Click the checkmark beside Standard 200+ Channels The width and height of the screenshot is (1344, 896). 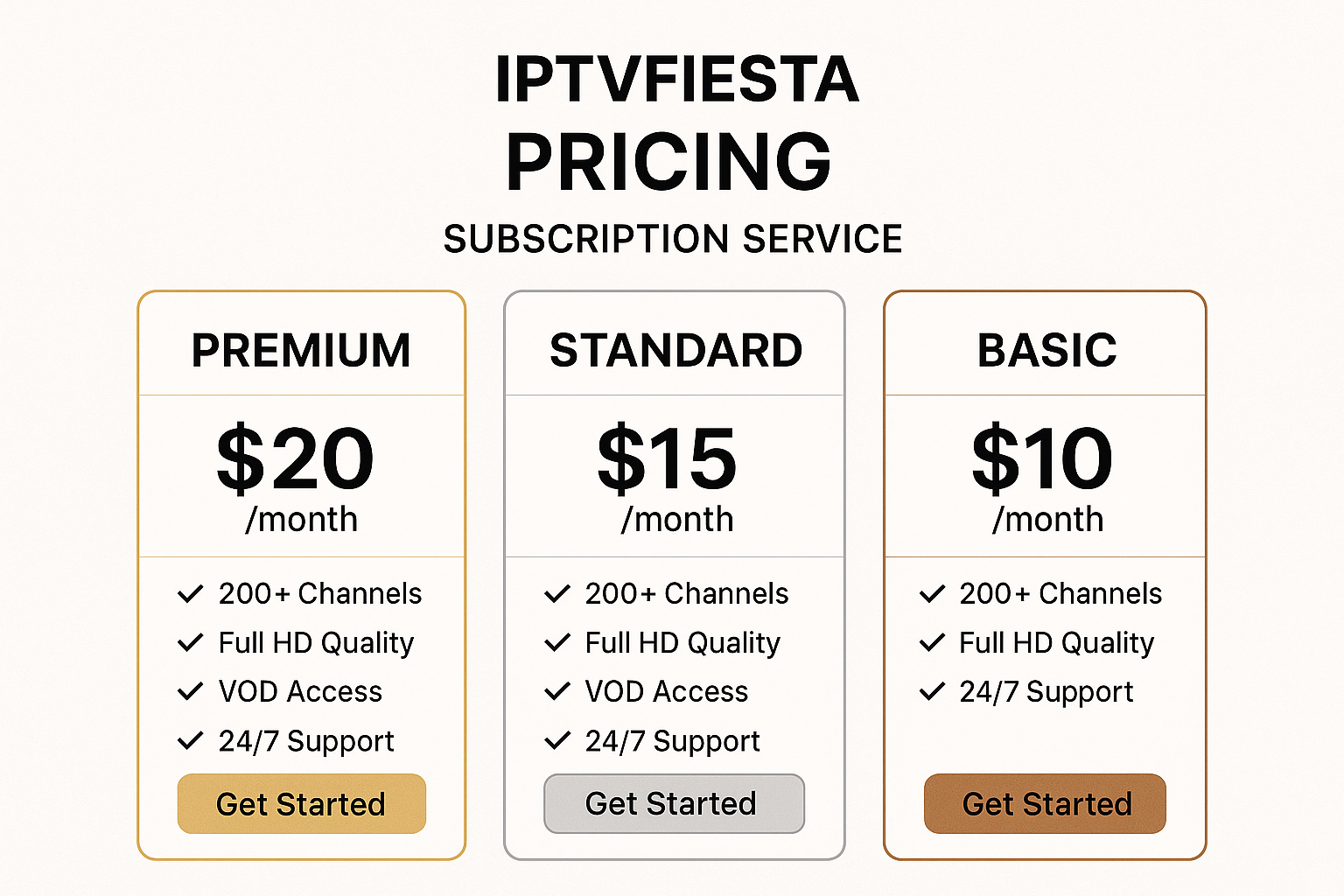557,594
